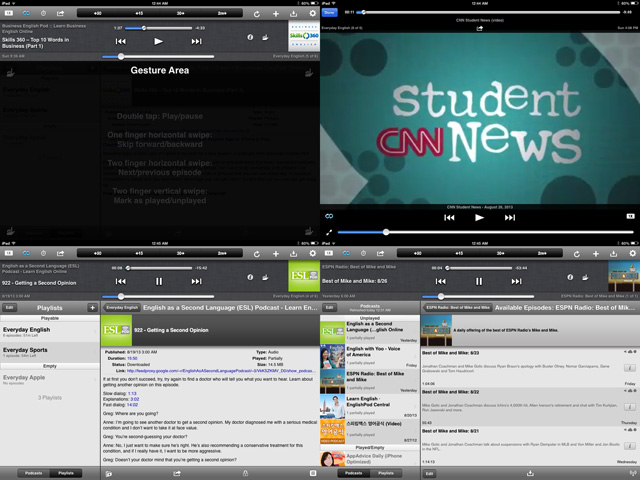Select AppAdvice Daily podcast row
Screen dimensions: 640x480
click(x=370, y=459)
